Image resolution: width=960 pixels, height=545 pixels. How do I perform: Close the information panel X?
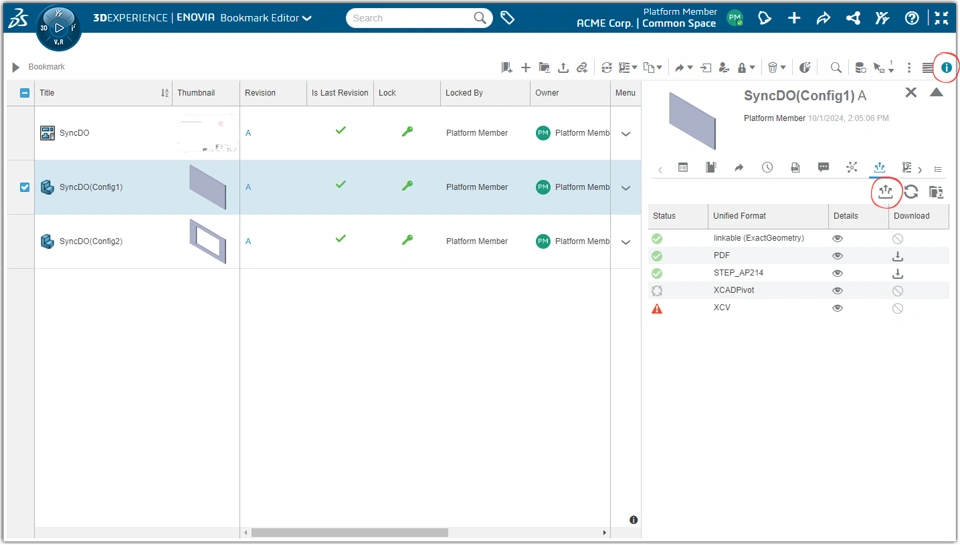pos(911,92)
